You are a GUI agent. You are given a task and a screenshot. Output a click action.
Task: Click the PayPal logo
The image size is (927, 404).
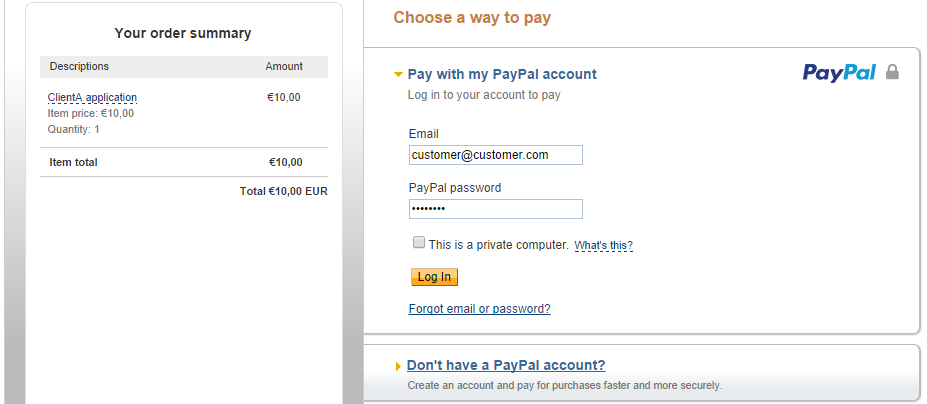click(839, 73)
